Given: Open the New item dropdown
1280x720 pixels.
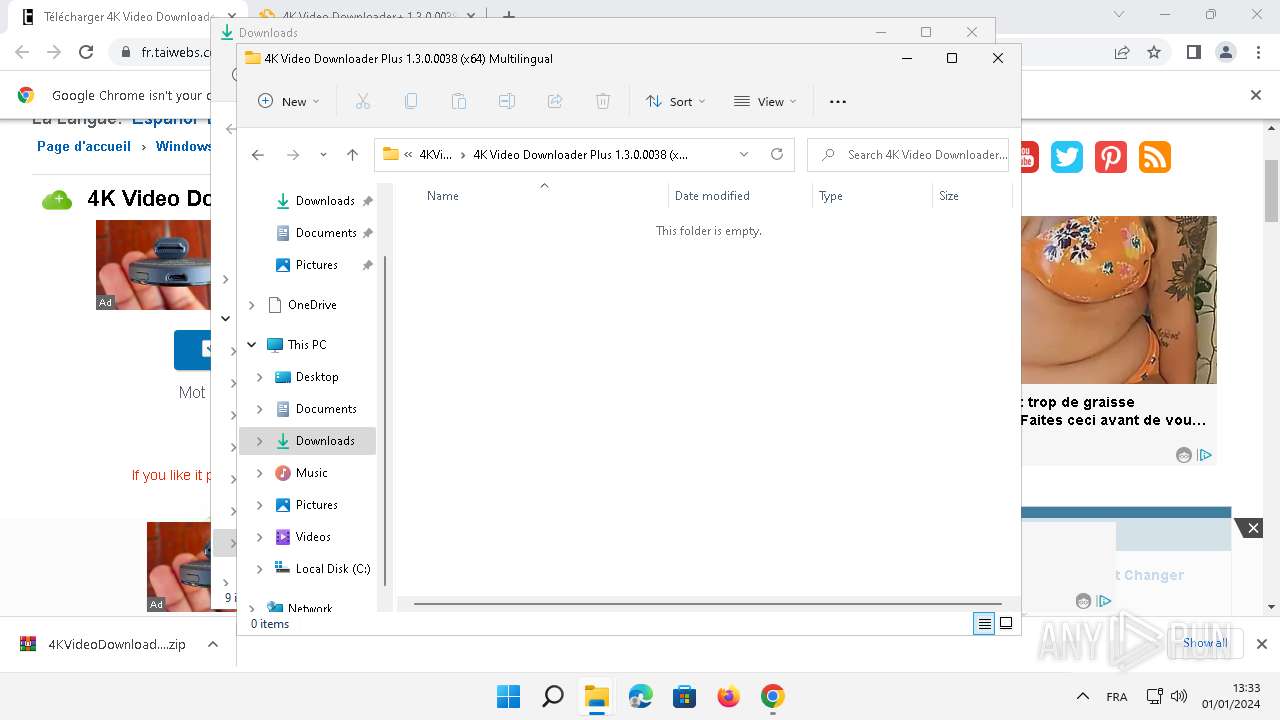Looking at the screenshot, I should click(x=289, y=101).
